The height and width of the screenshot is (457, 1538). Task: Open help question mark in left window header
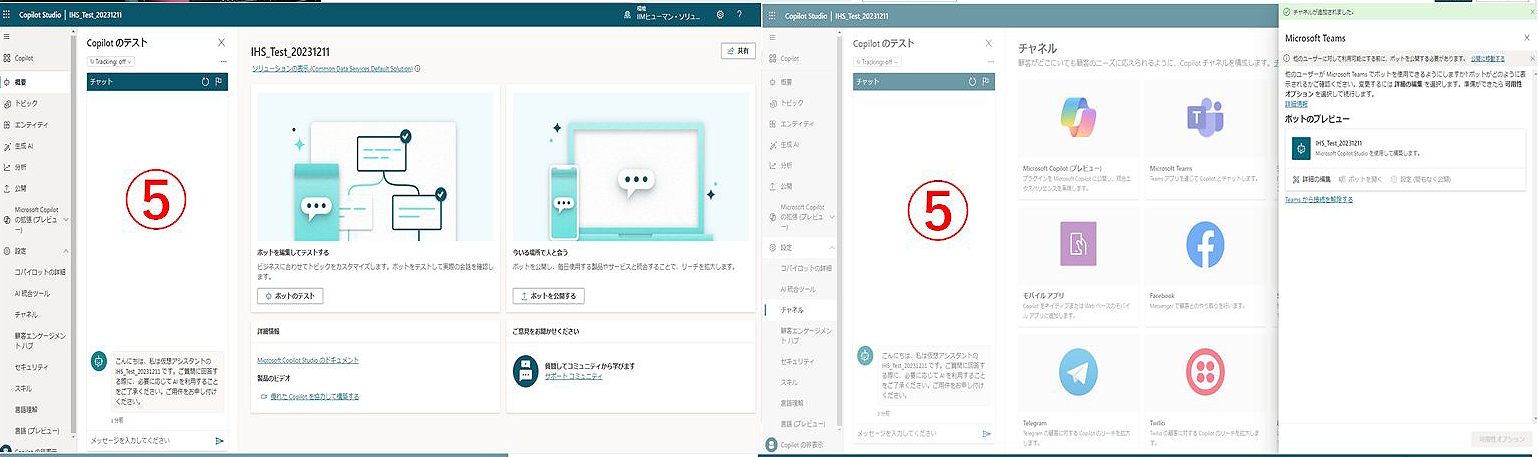pyautogui.click(x=740, y=15)
